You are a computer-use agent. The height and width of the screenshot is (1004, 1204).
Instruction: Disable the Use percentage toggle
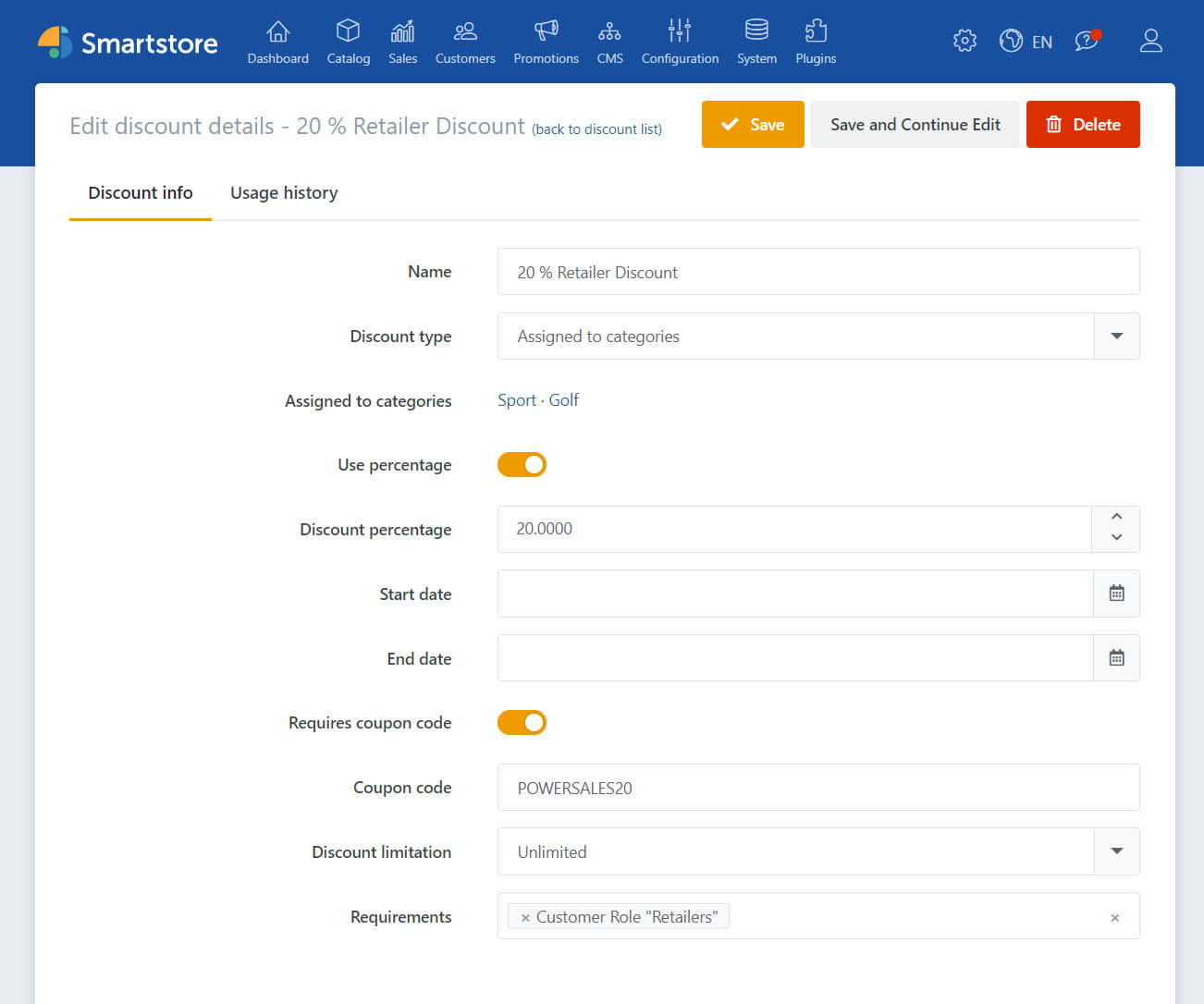coord(522,465)
